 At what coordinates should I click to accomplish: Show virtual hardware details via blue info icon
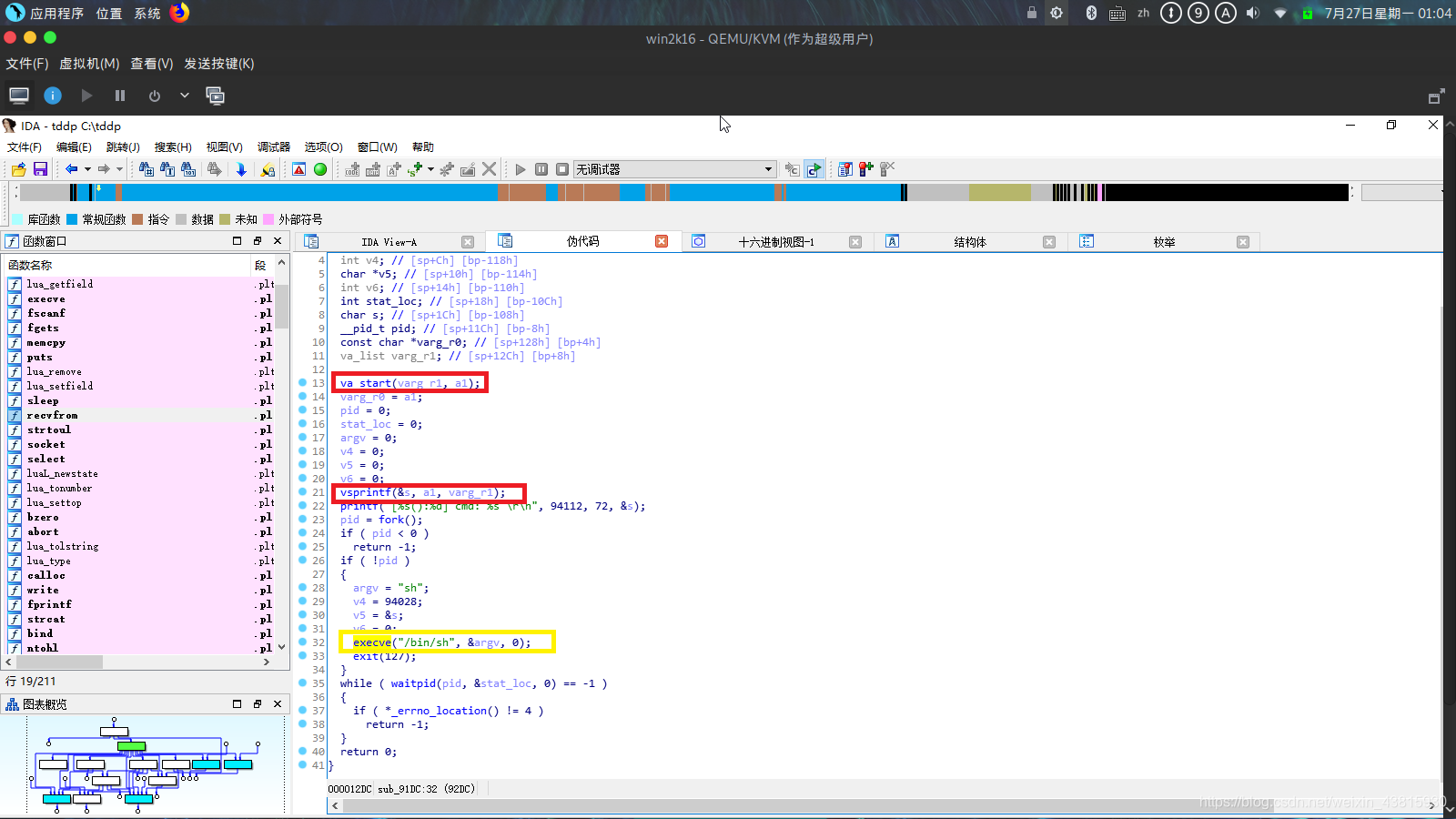(53, 96)
